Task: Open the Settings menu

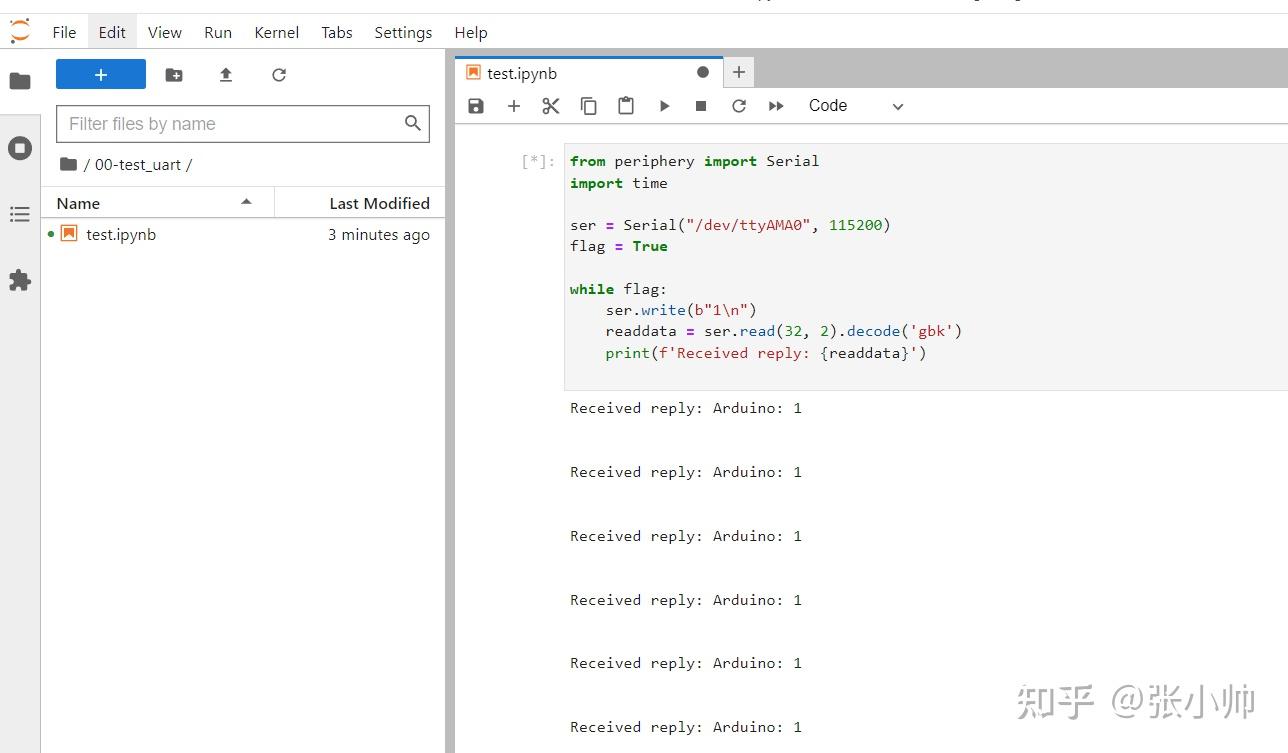Action: 403,32
